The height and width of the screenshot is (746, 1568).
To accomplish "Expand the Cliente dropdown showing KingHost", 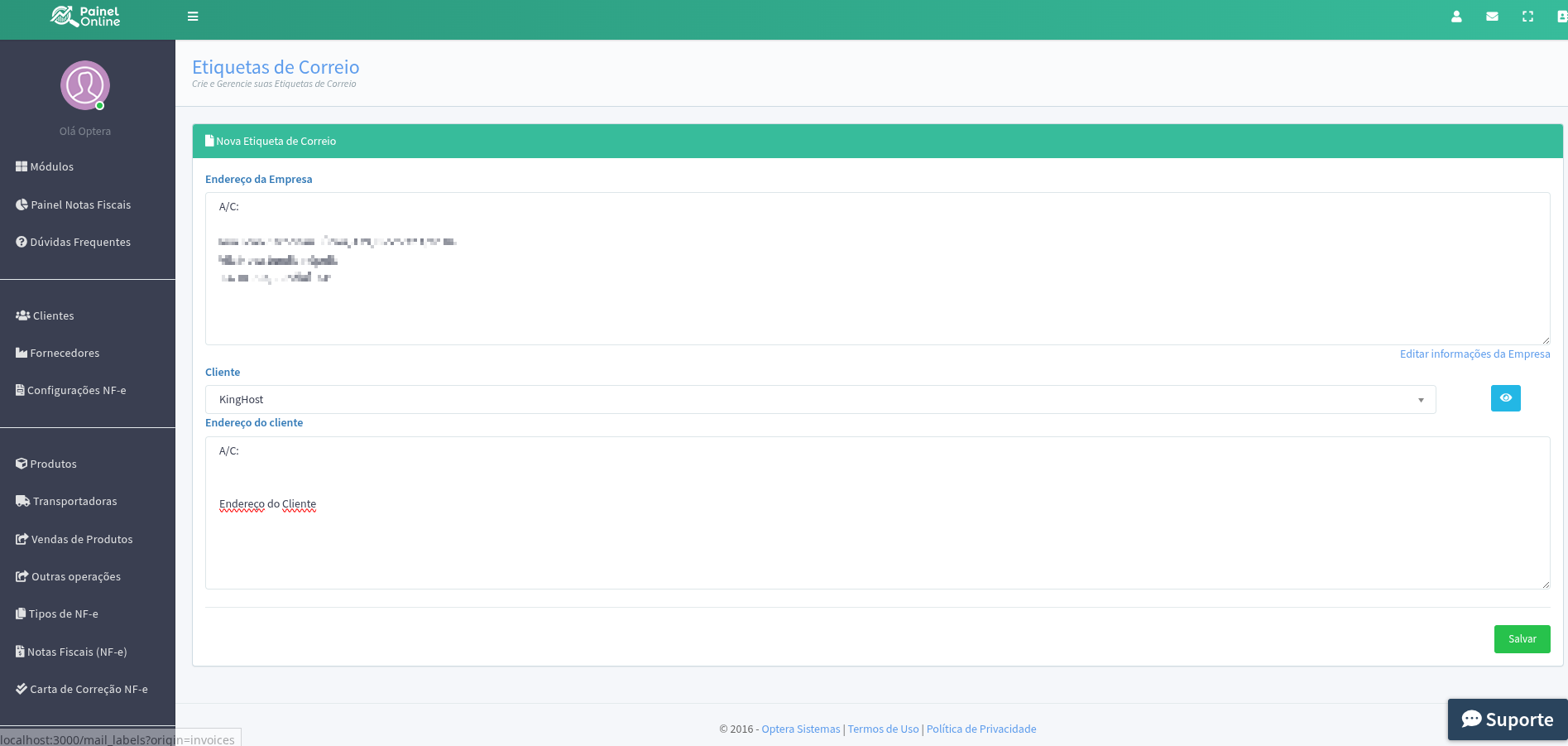I will (819, 400).
